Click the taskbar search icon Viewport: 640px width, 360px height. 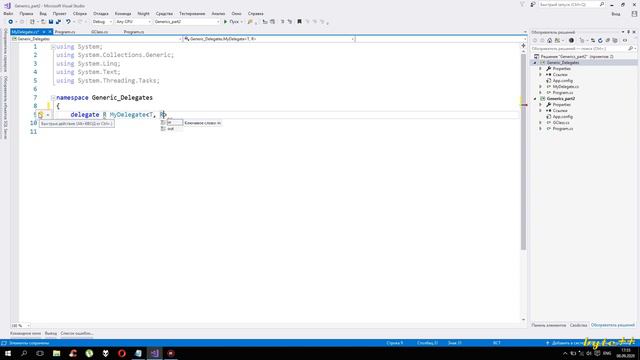[24, 353]
